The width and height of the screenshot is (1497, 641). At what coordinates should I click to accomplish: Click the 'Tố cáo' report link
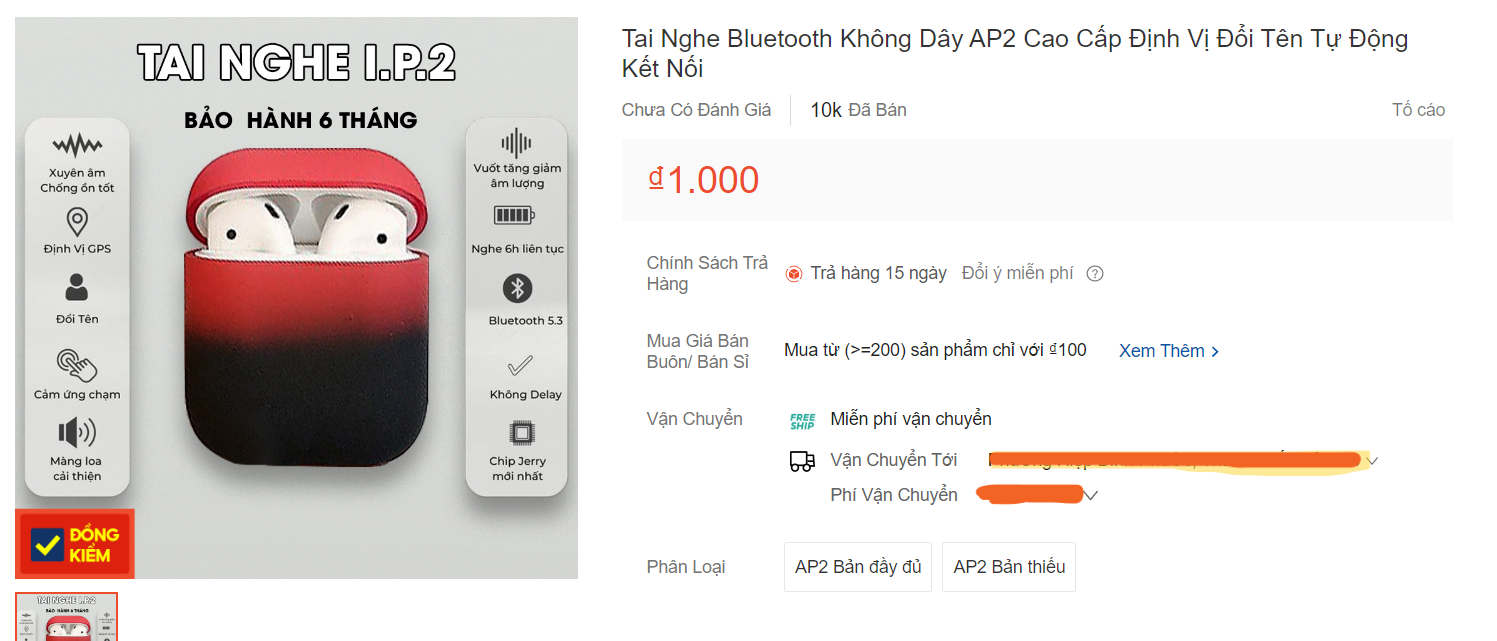[1418, 110]
